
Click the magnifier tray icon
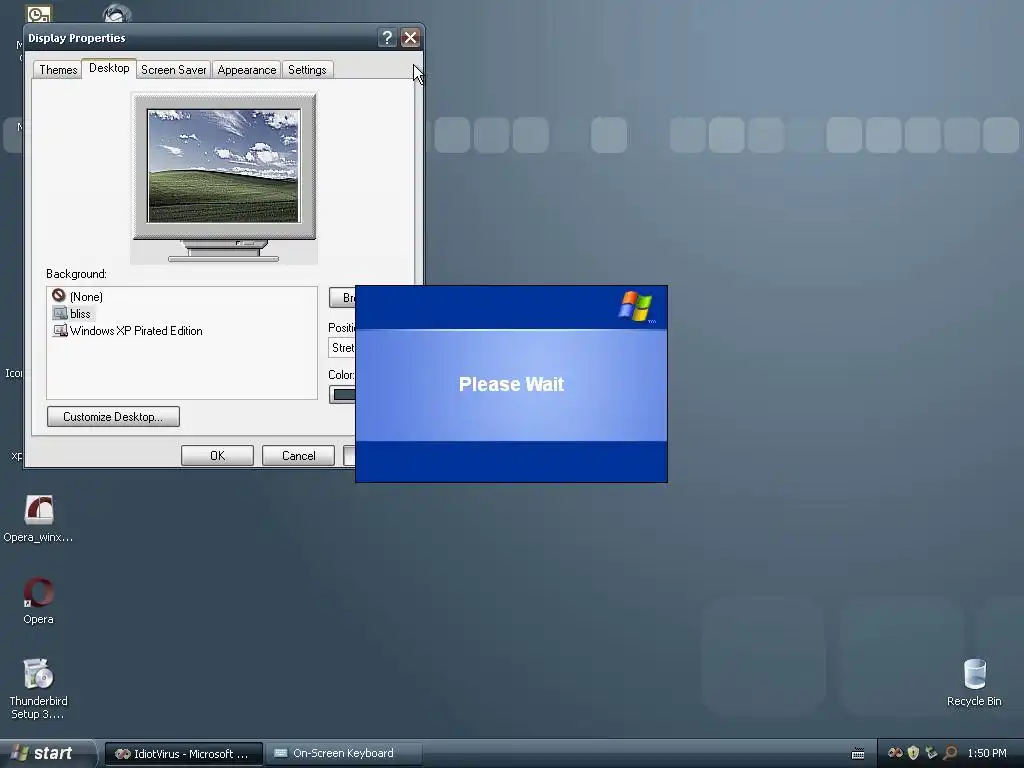pos(951,753)
